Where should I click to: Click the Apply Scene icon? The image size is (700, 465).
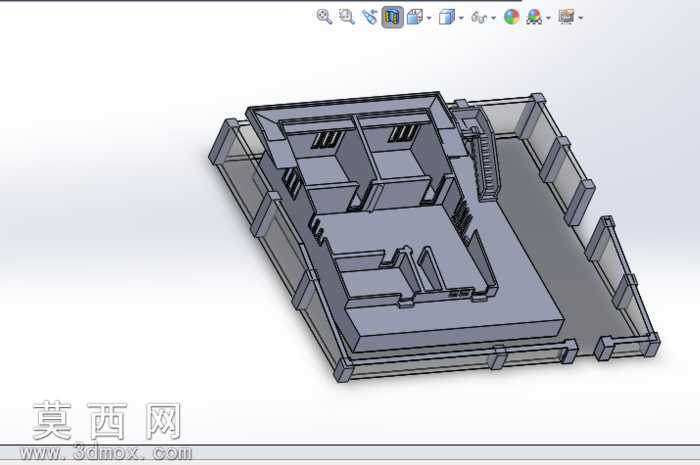534,17
